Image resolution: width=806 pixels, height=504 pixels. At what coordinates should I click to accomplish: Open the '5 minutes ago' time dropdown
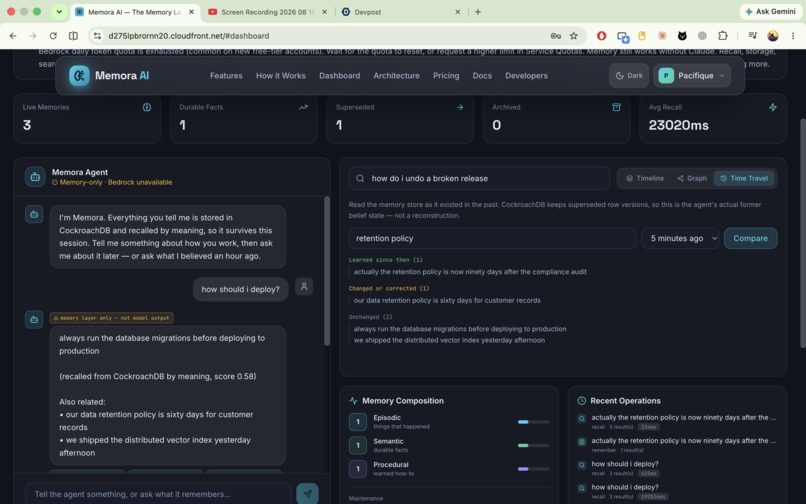pyautogui.click(x=680, y=238)
